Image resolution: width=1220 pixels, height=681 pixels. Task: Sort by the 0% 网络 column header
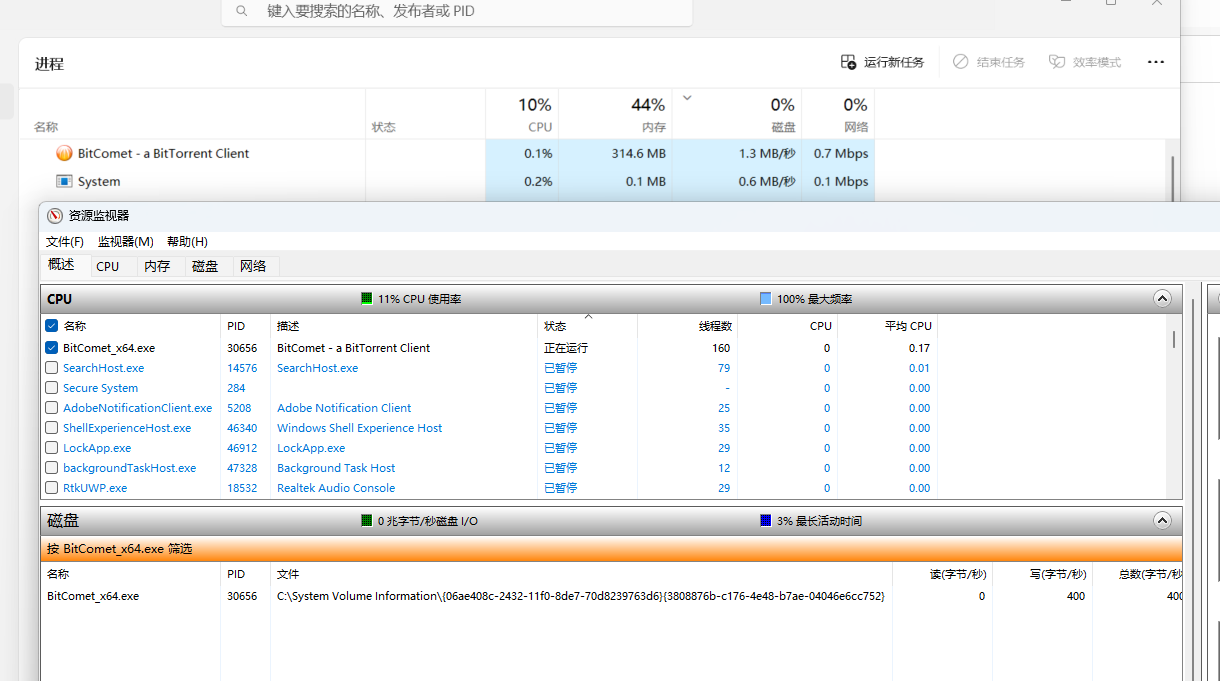[838, 114]
